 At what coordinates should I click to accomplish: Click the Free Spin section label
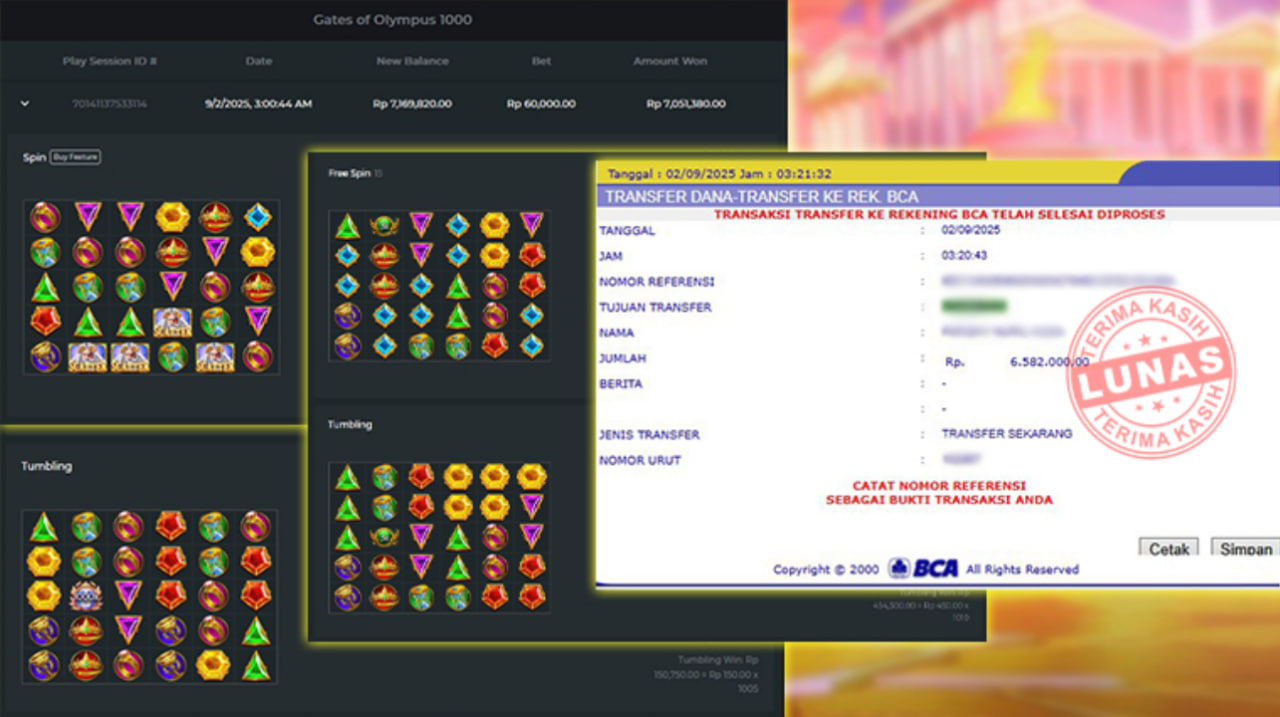(350, 174)
